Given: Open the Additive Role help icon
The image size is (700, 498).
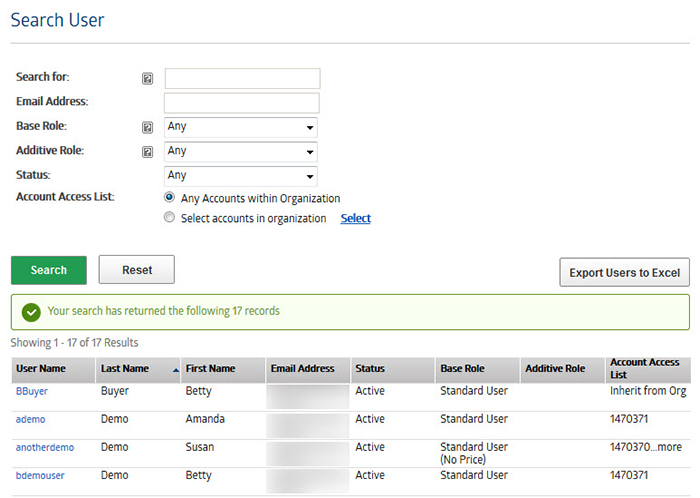Looking at the screenshot, I should (x=147, y=152).
